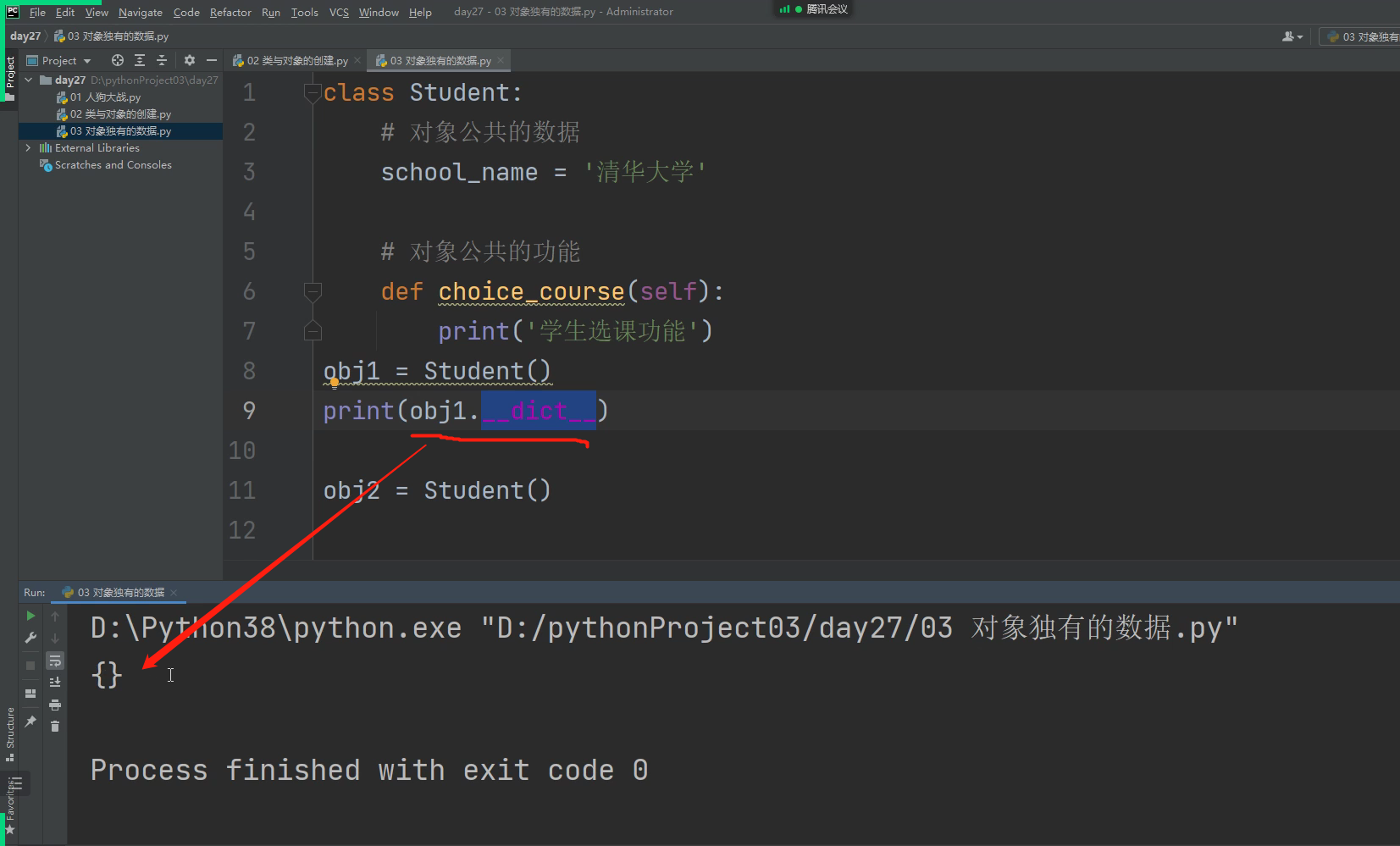Select External Libraries in Project tree
Screen dimensions: 1400x846
89,147
